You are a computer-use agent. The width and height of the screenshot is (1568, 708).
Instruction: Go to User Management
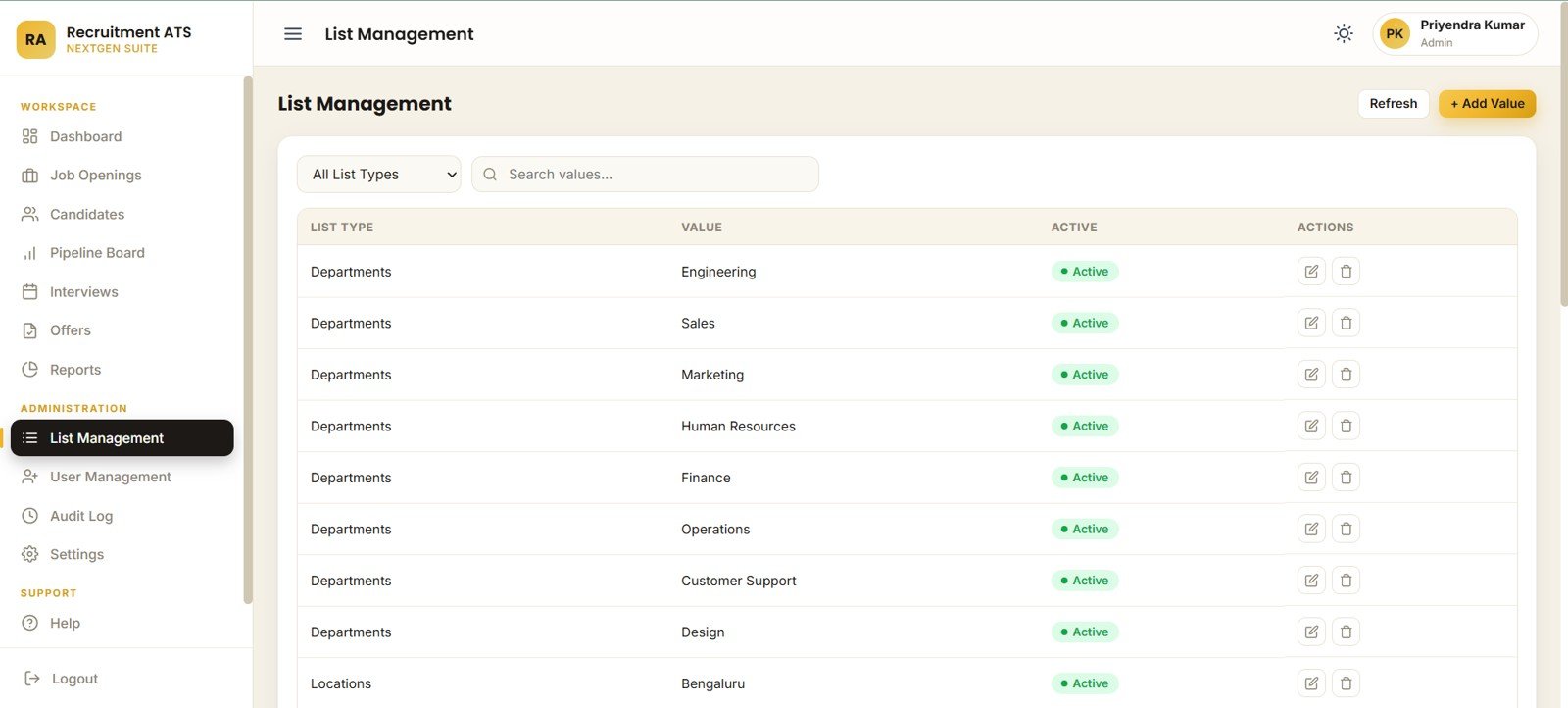point(122,477)
